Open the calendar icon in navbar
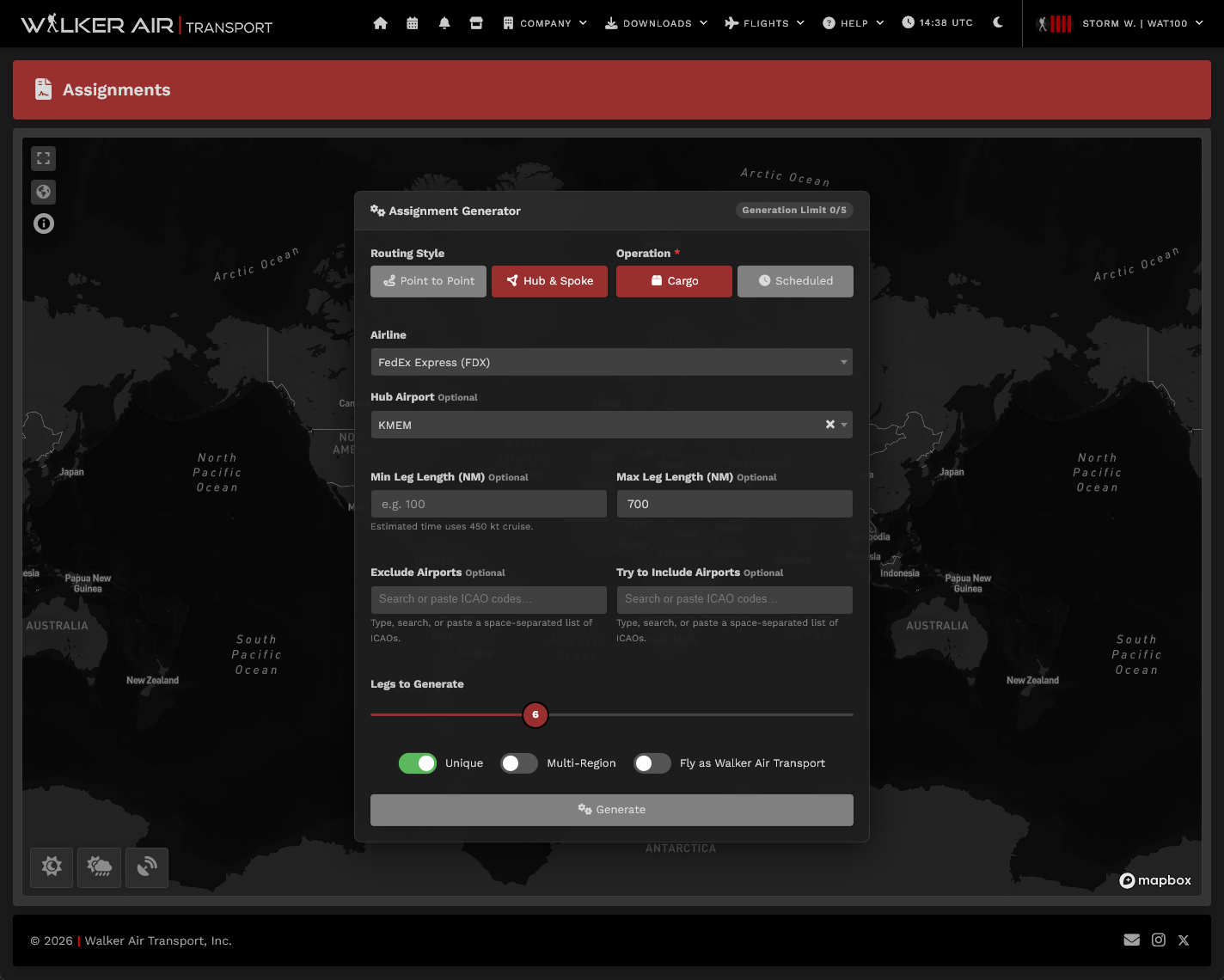 click(413, 23)
